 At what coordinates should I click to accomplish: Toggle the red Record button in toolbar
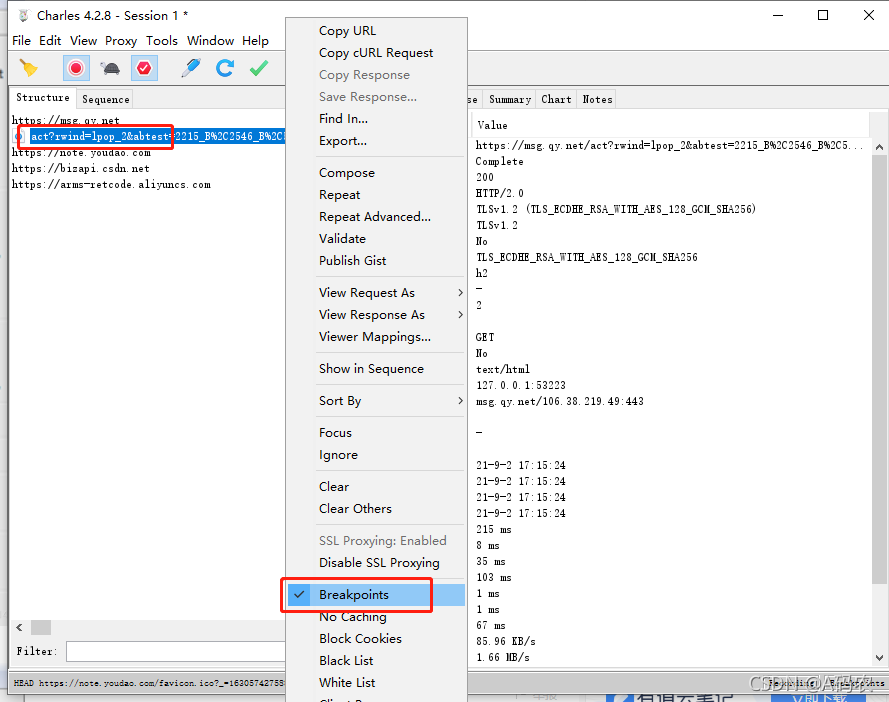tap(76, 69)
